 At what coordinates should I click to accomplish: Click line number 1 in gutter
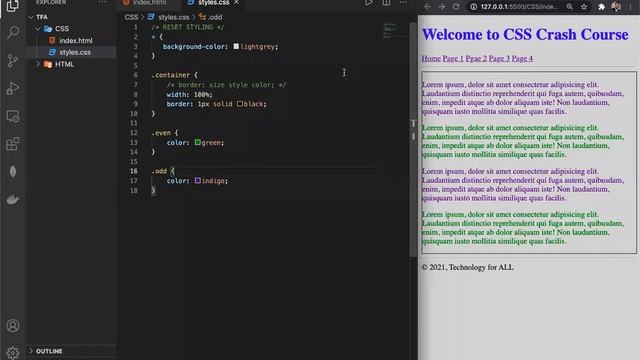click(136, 27)
